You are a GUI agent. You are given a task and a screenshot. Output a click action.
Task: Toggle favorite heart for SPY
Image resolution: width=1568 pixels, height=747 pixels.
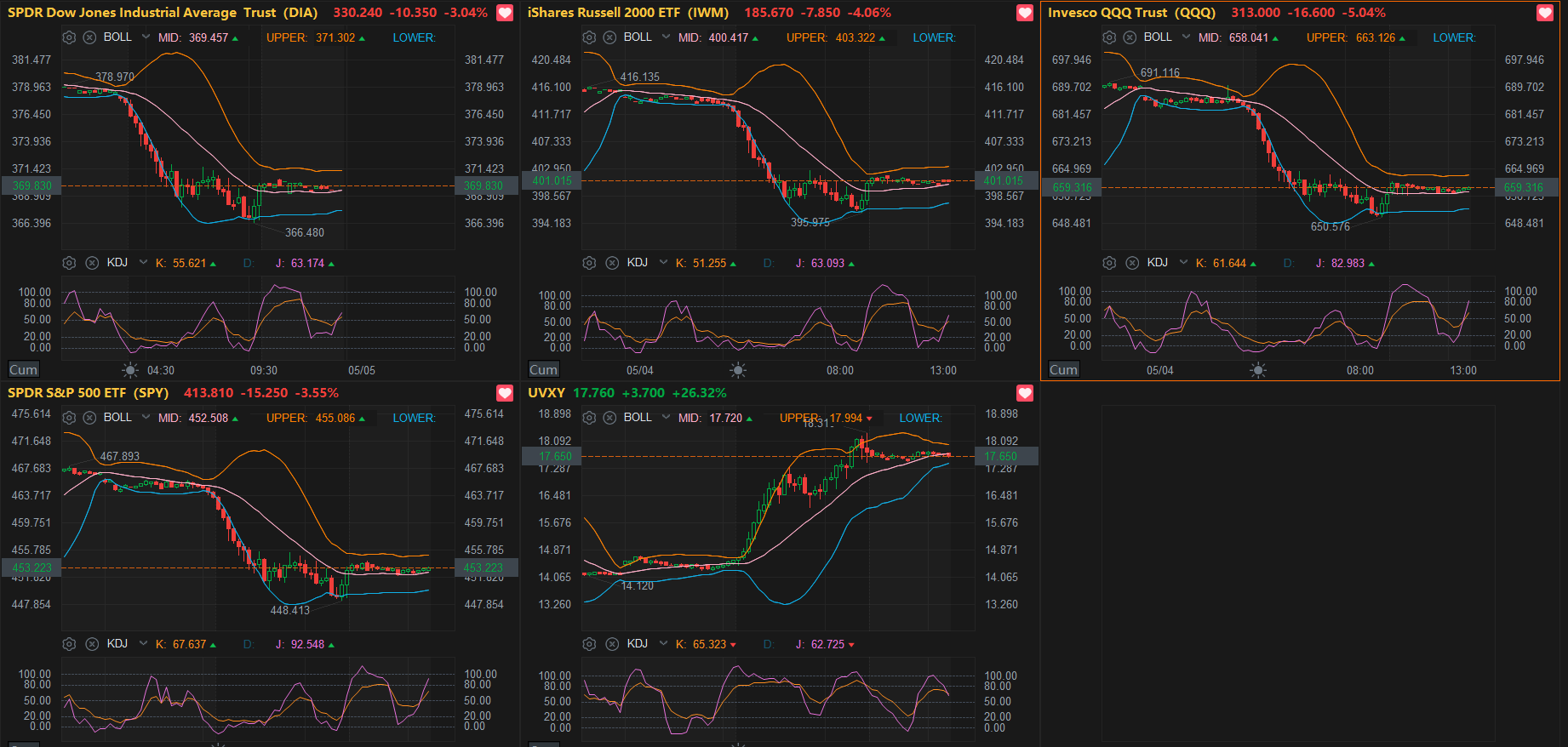click(505, 393)
